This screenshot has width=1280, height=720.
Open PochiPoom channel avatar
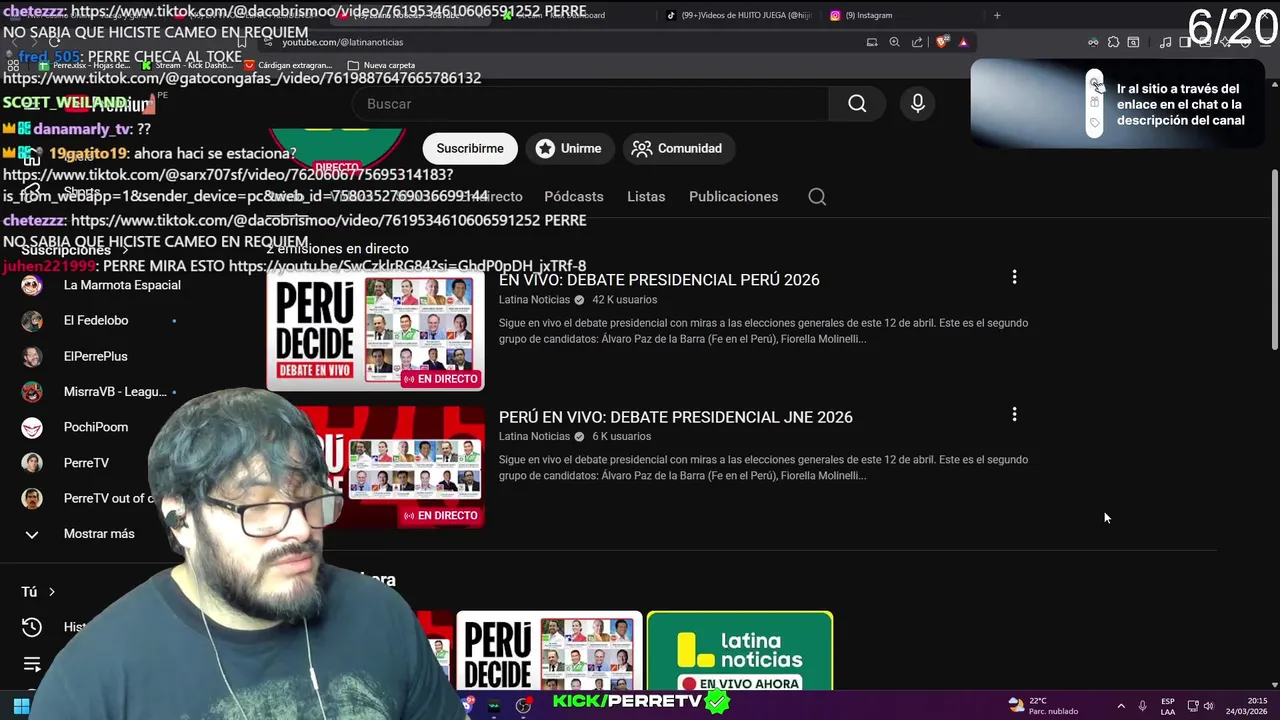32,427
